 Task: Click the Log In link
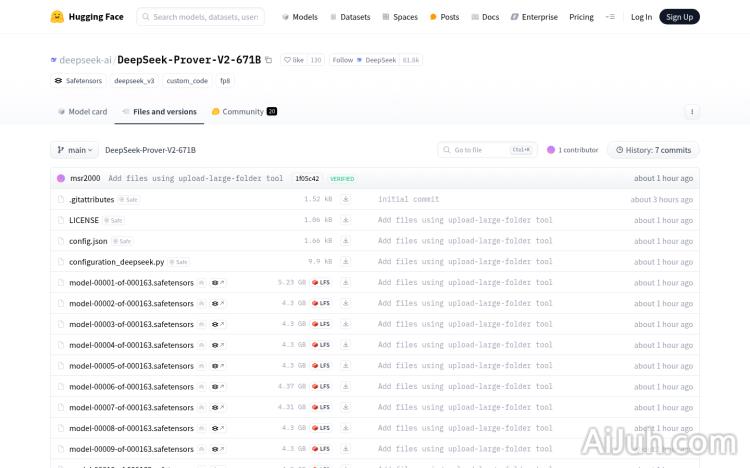tap(641, 17)
